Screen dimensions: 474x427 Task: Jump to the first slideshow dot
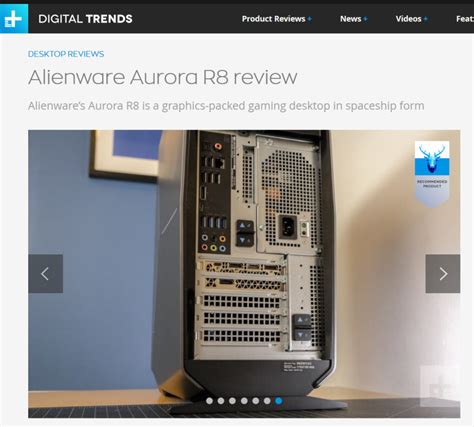coord(209,401)
